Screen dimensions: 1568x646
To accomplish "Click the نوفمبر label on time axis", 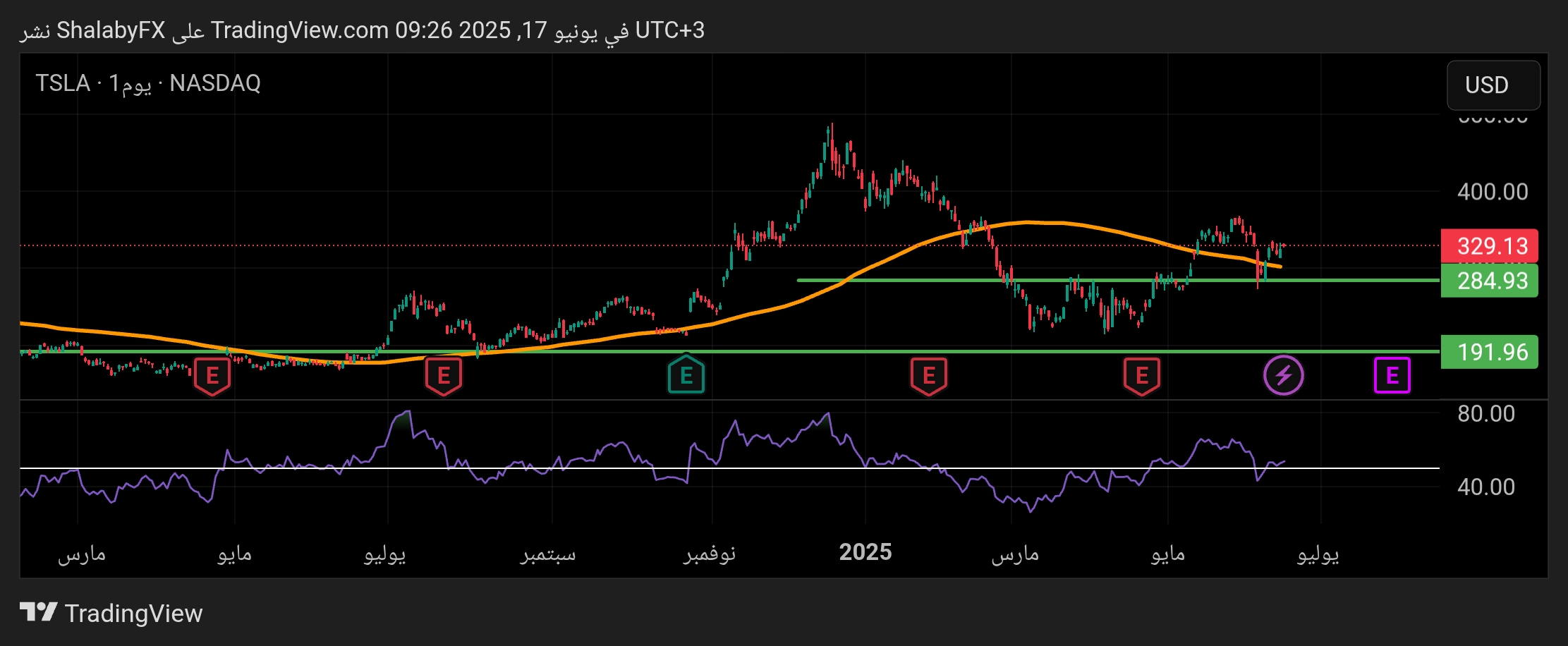I will [710, 554].
